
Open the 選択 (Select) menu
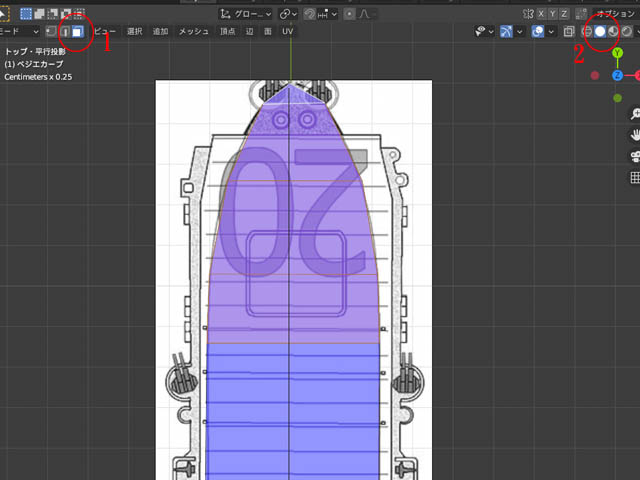point(135,31)
